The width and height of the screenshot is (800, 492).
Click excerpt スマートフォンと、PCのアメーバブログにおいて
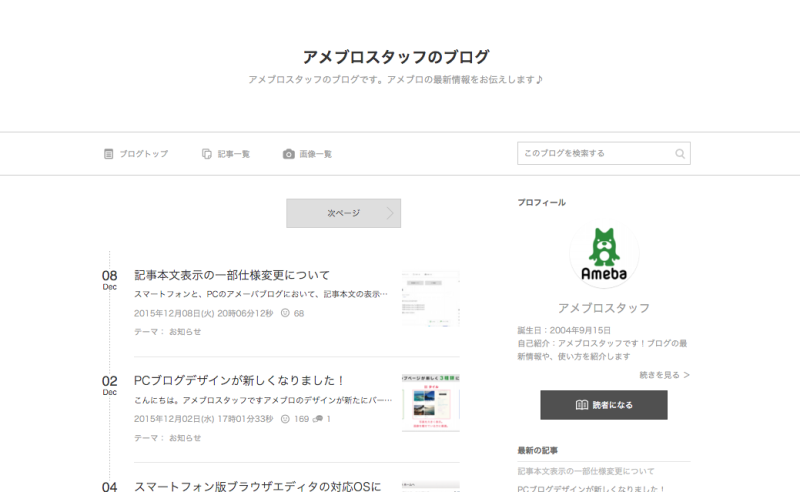click(x=261, y=294)
